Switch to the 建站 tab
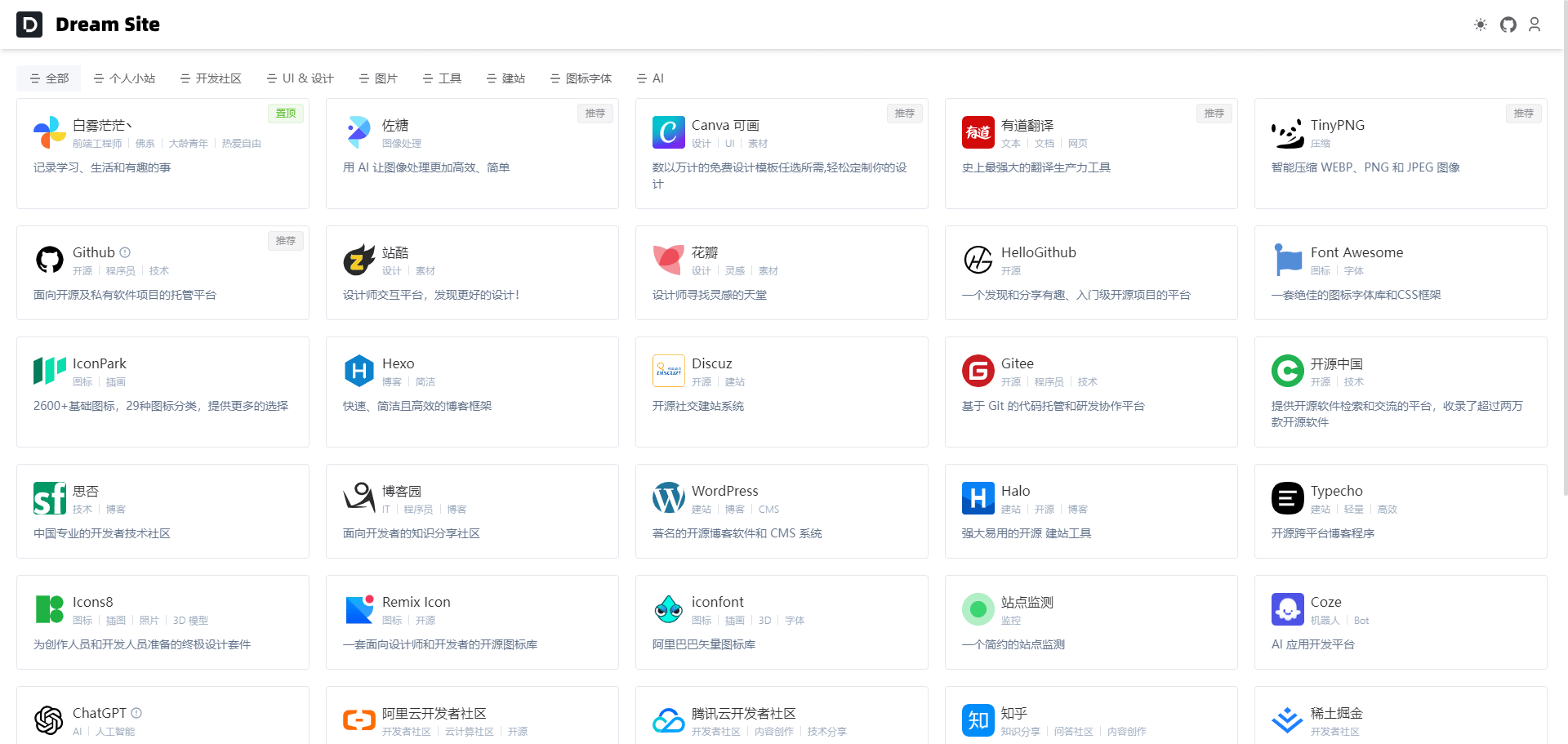Screen dimensions: 1568x744 point(506,78)
